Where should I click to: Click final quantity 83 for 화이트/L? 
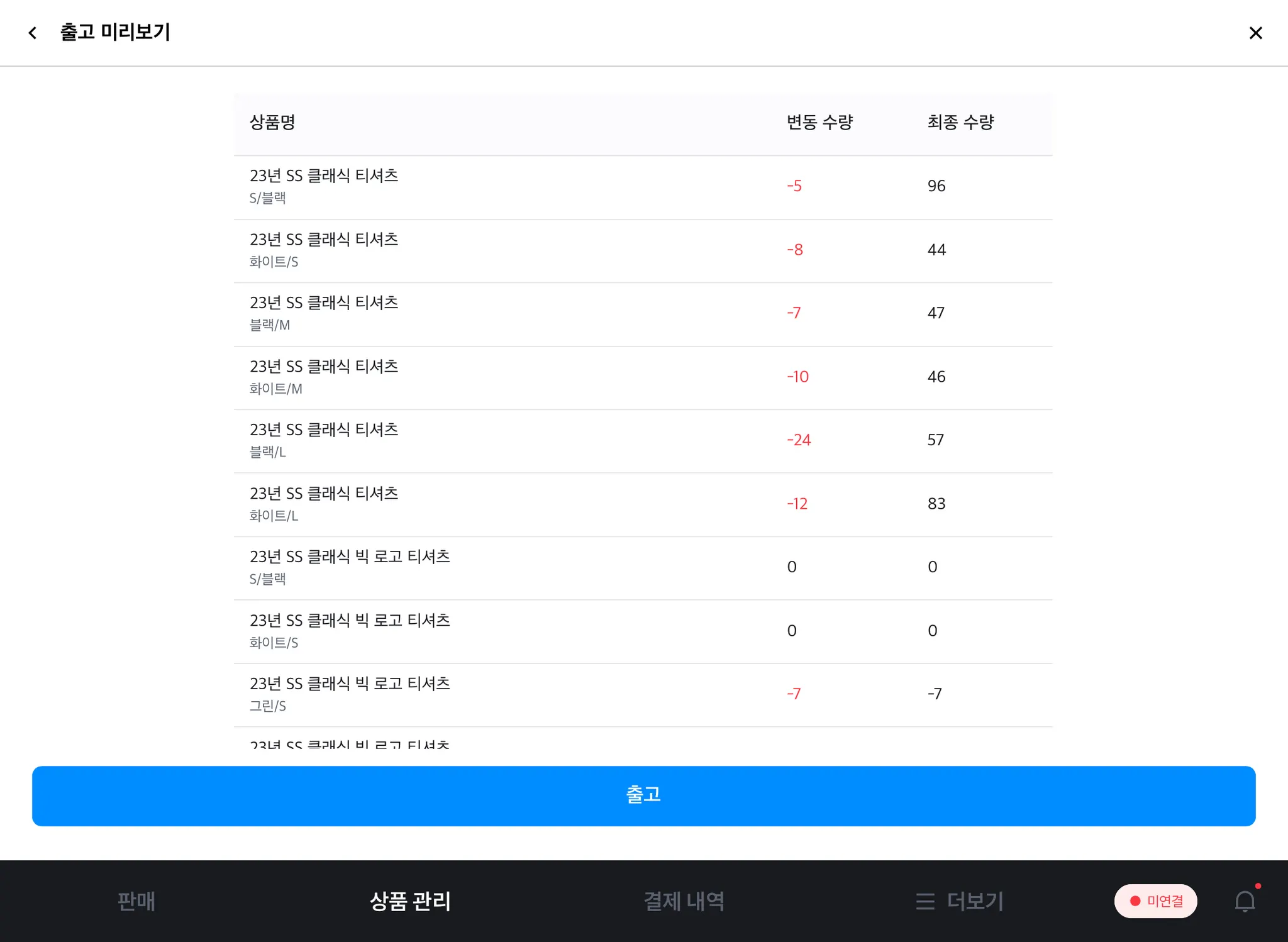pos(936,504)
